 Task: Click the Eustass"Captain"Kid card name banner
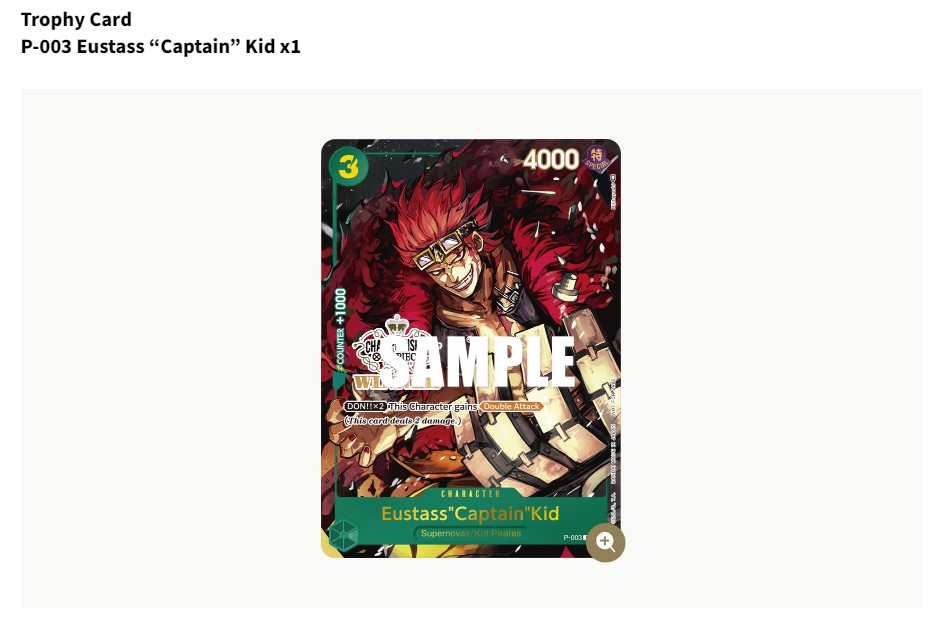[470, 513]
